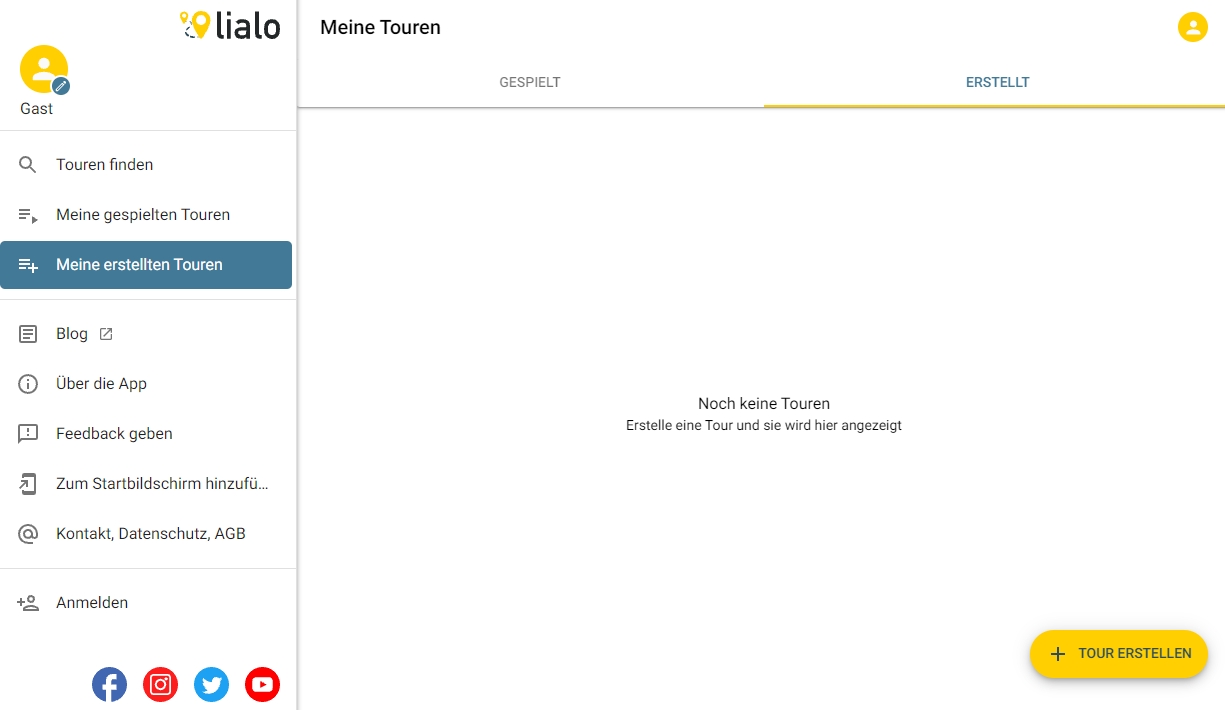1225x710 pixels.
Task: Select the Erstellt tab
Action: (x=997, y=82)
